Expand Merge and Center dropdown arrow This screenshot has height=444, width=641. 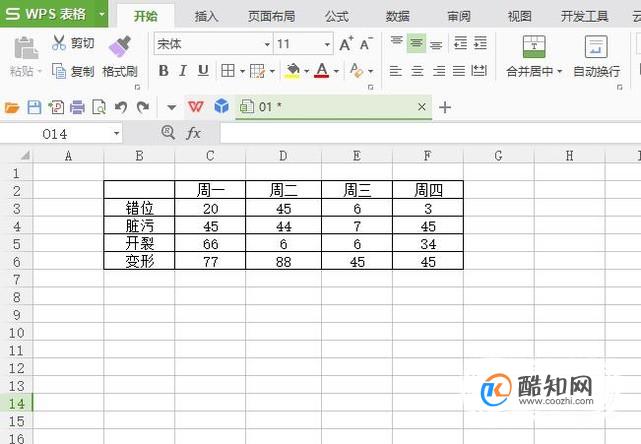tap(560, 72)
